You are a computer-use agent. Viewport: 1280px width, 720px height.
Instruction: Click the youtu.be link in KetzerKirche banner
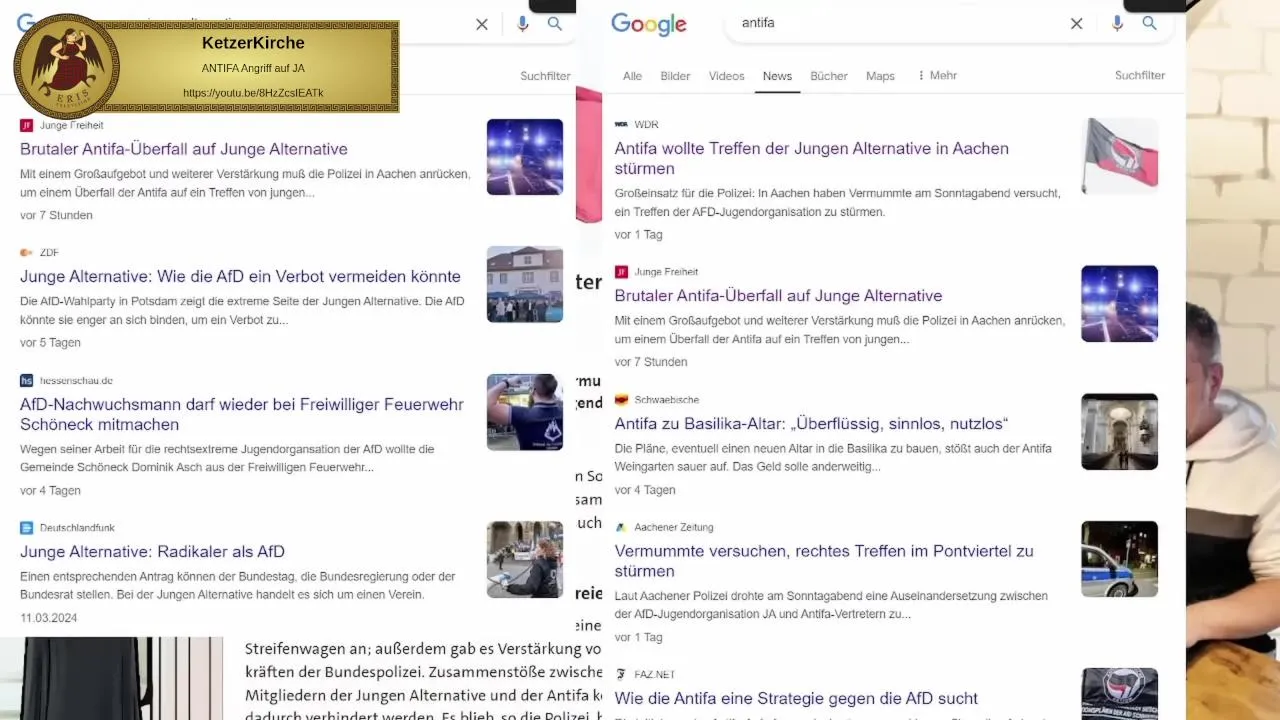[253, 93]
